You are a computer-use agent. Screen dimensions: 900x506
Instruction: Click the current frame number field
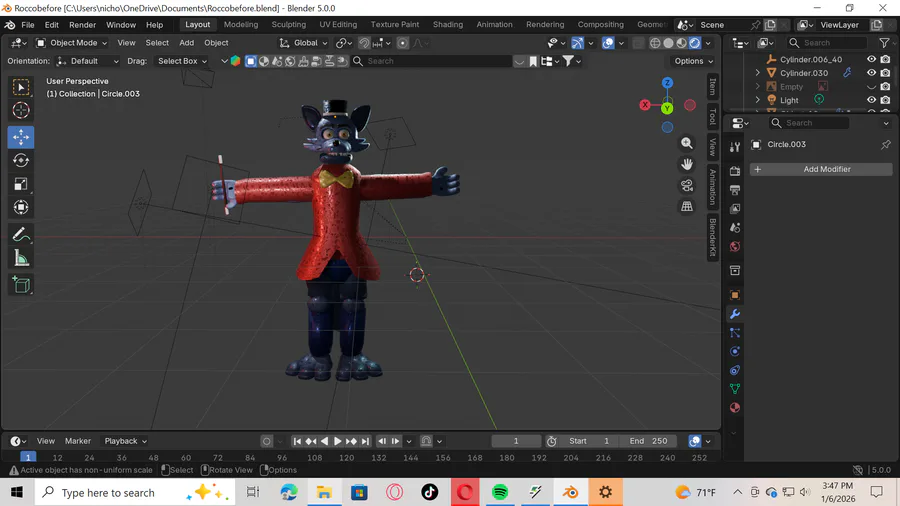point(515,441)
